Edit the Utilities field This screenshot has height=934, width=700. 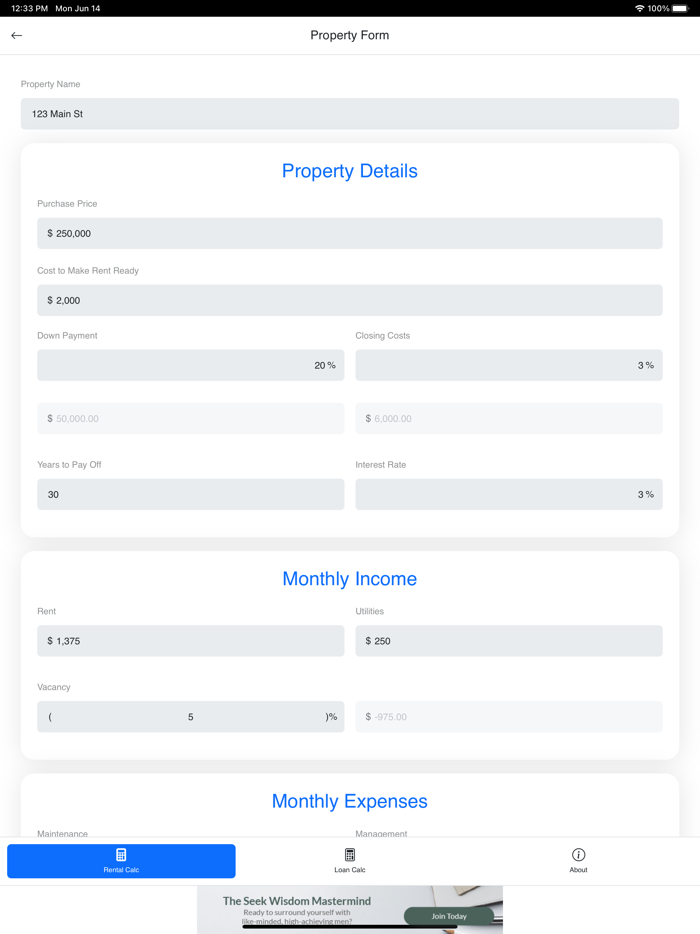(509, 640)
